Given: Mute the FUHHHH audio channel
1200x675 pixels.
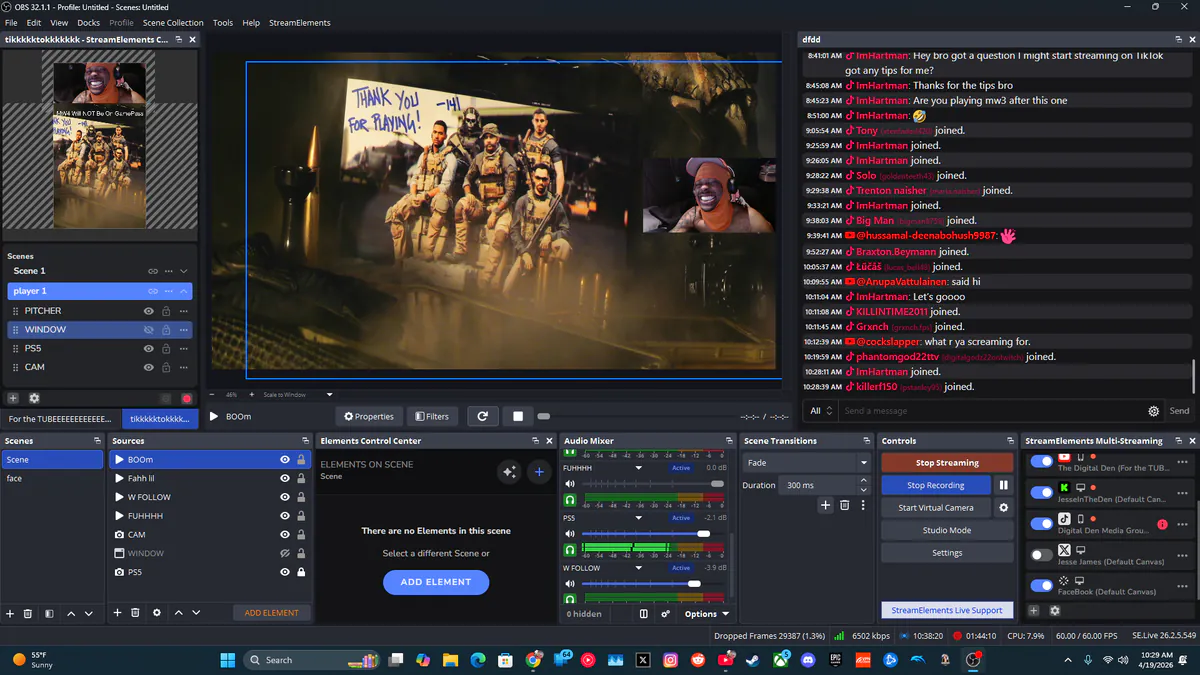Looking at the screenshot, I should pos(570,484).
